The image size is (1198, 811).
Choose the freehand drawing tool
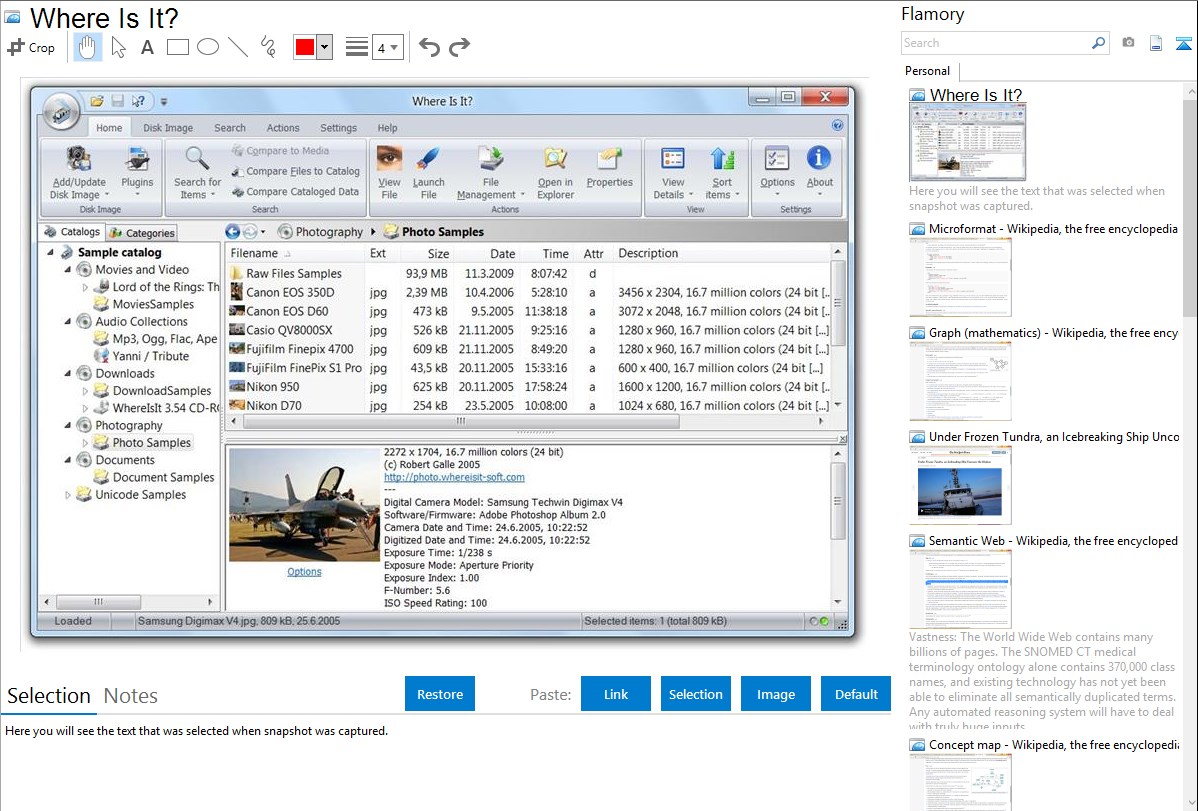pos(268,47)
